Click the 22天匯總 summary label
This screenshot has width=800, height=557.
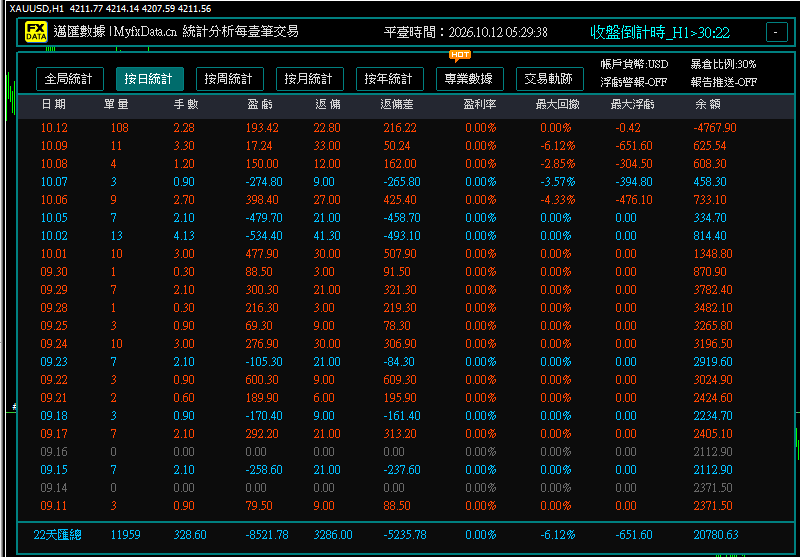click(x=57, y=535)
